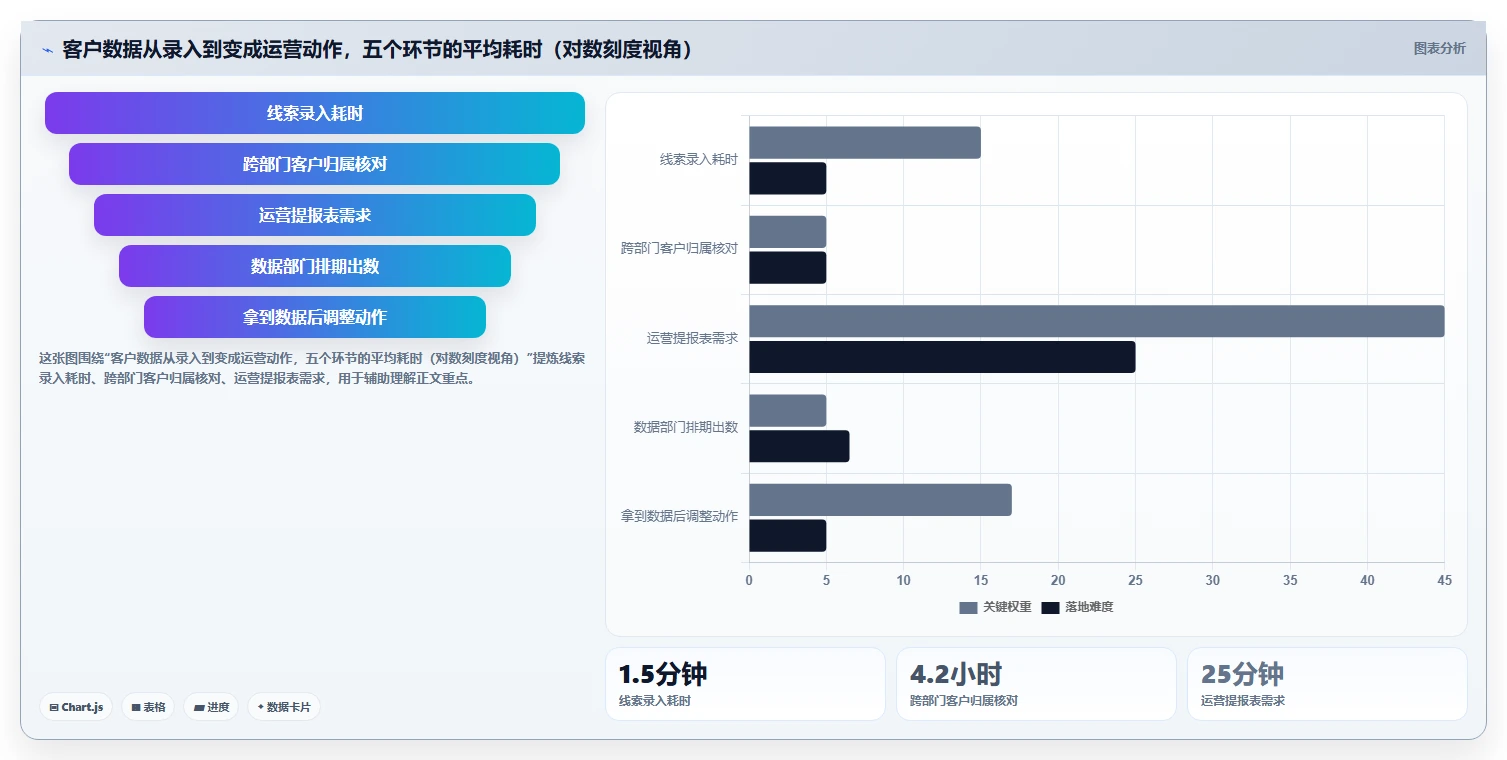Click the 运营提报表需求 y-axis label
The image size is (1507, 760).
click(x=692, y=338)
